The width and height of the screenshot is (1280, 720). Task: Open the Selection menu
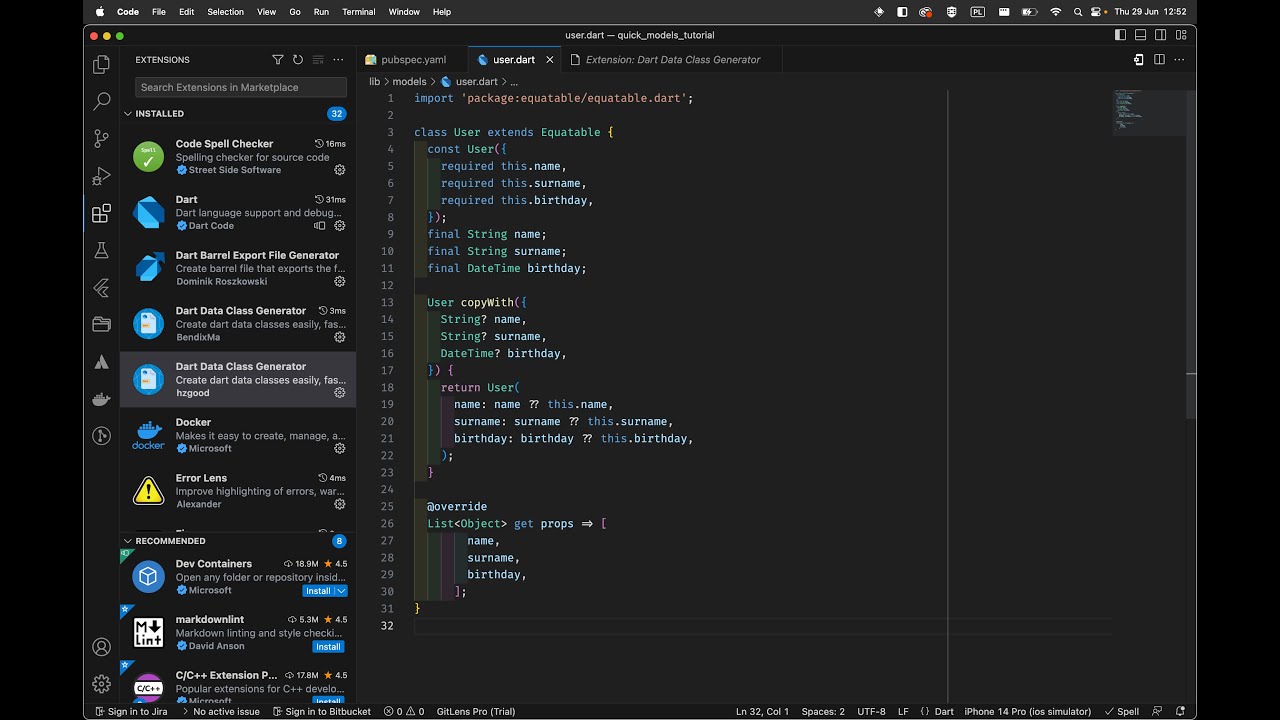coord(225,12)
